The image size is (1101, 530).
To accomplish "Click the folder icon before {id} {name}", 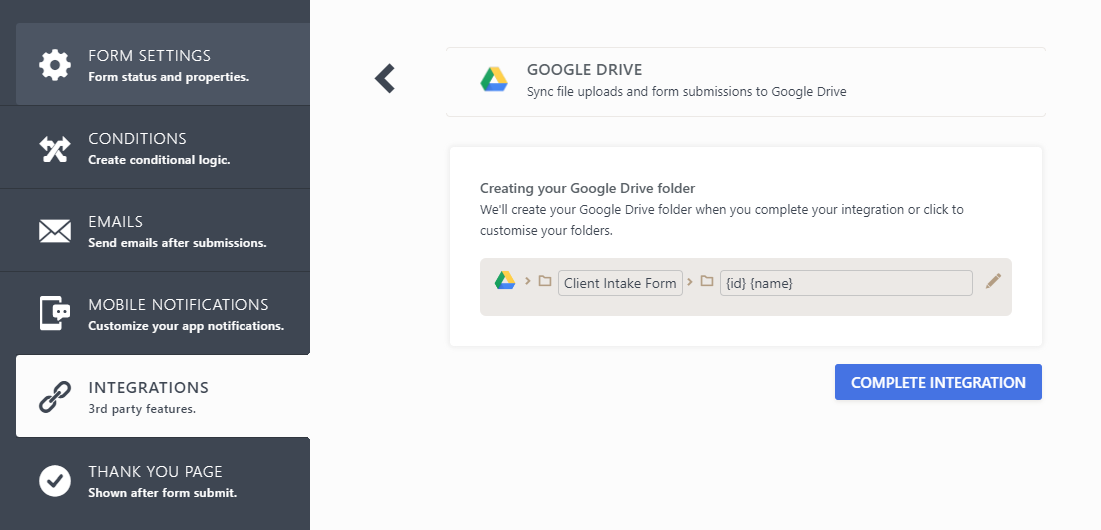I will click(x=707, y=281).
